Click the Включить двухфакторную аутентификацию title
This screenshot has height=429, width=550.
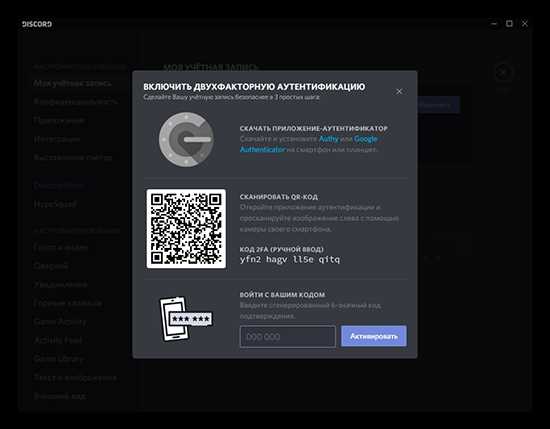pyautogui.click(x=254, y=87)
